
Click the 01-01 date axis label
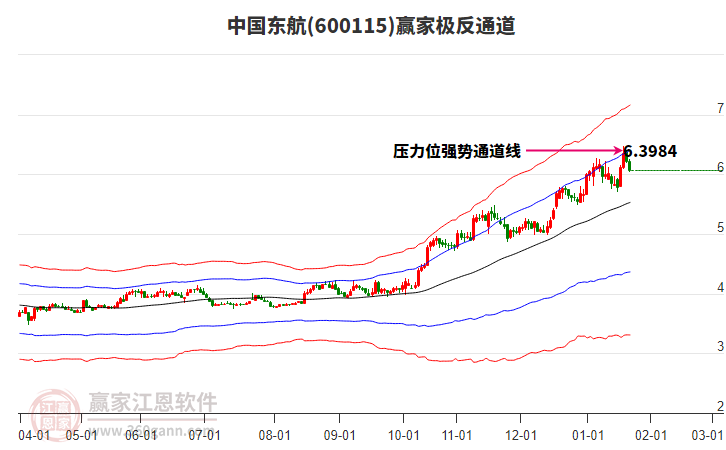coord(588,436)
